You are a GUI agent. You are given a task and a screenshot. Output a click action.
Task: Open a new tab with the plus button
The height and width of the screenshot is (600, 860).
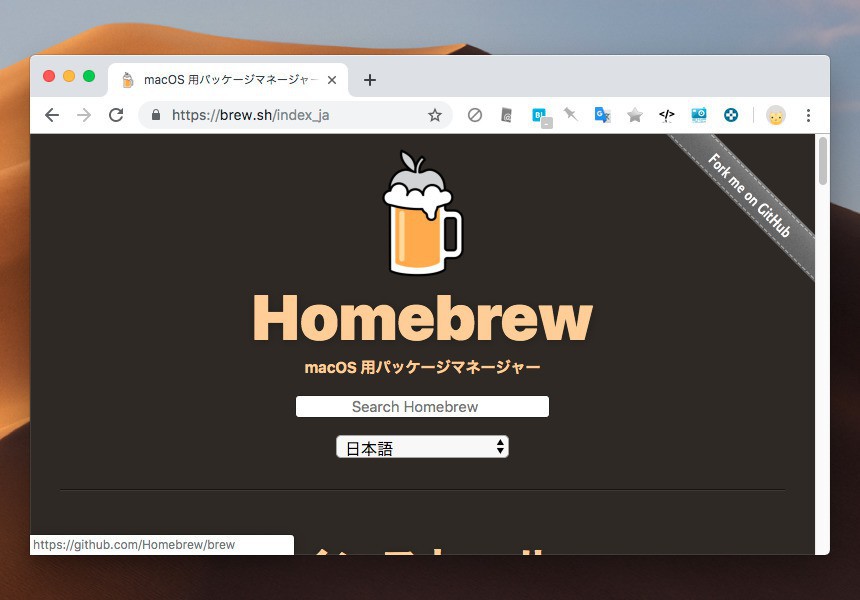coord(370,80)
